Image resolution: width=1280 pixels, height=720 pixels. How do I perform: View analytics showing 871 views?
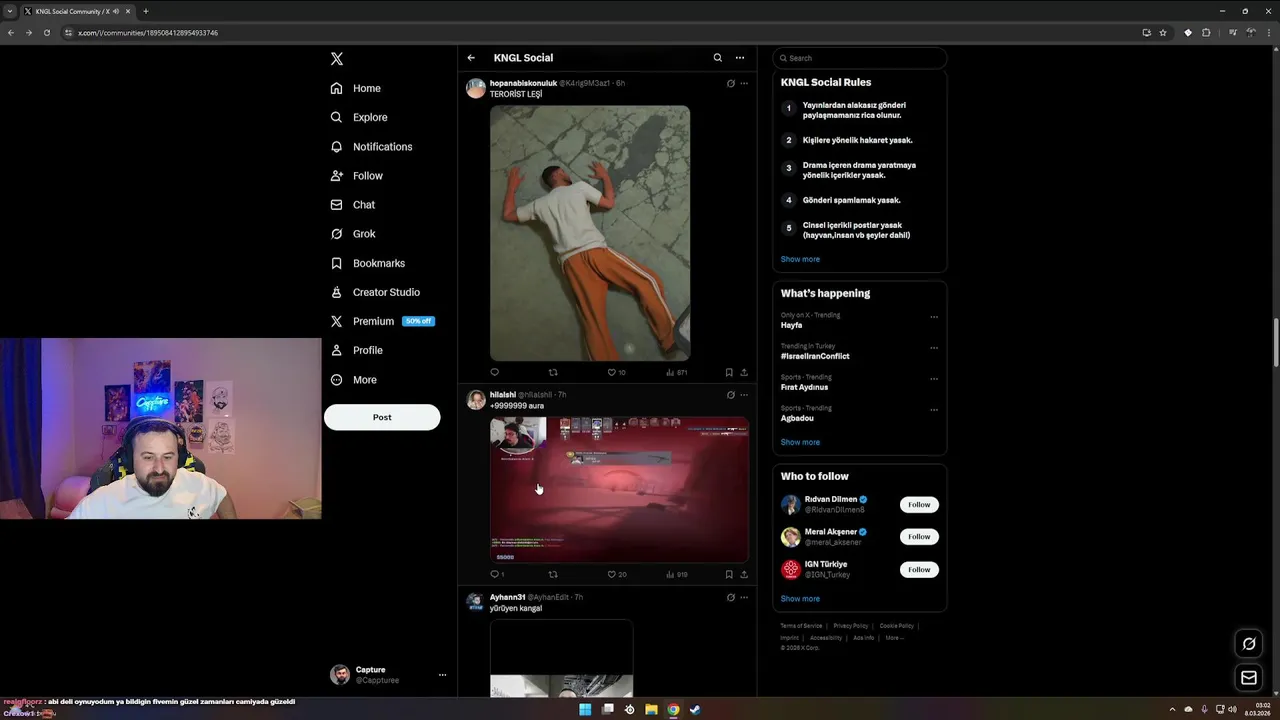point(676,372)
